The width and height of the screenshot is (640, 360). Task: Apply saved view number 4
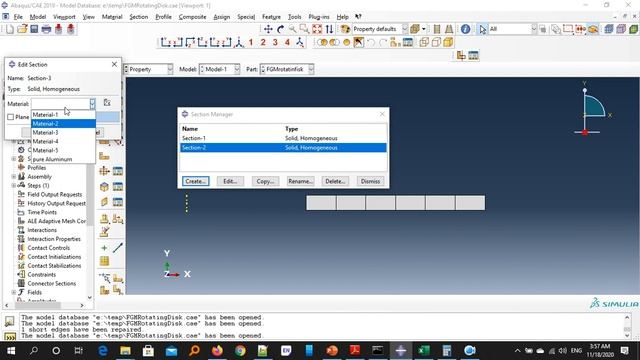(x=287, y=42)
